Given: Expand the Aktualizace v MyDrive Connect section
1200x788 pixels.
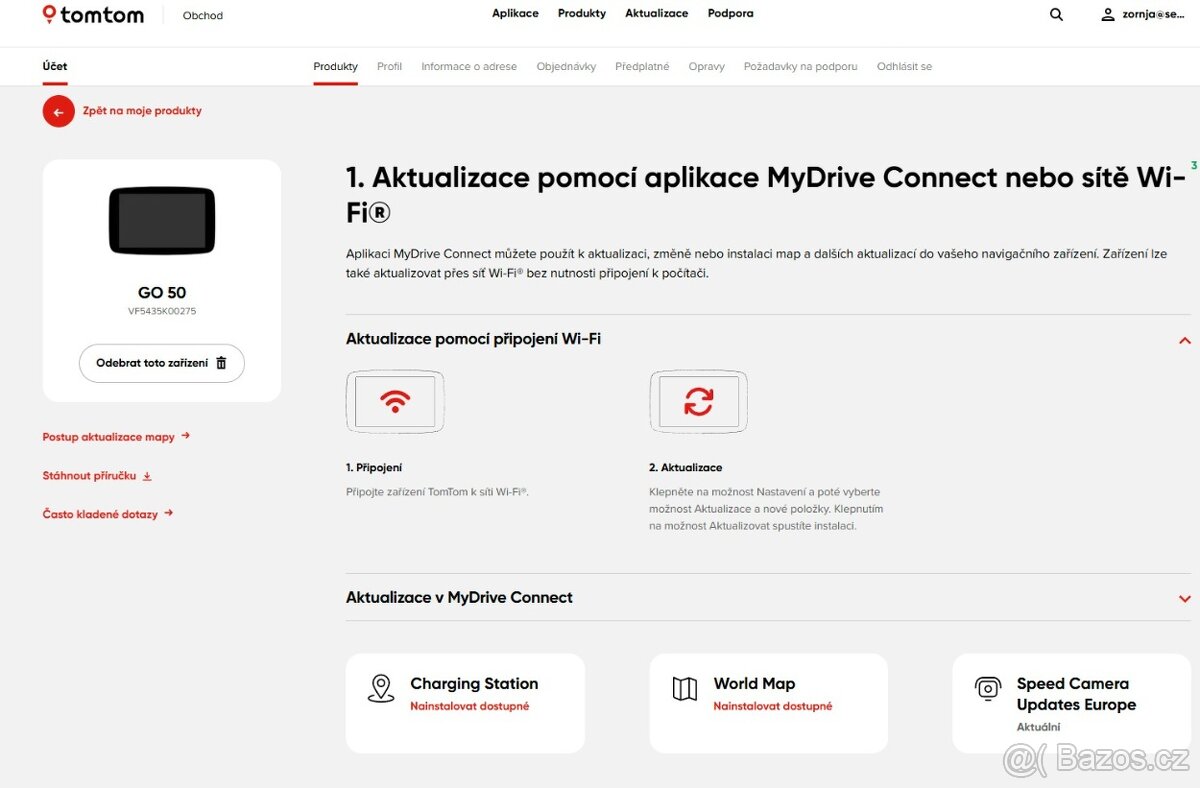Looking at the screenshot, I should click(x=1185, y=599).
